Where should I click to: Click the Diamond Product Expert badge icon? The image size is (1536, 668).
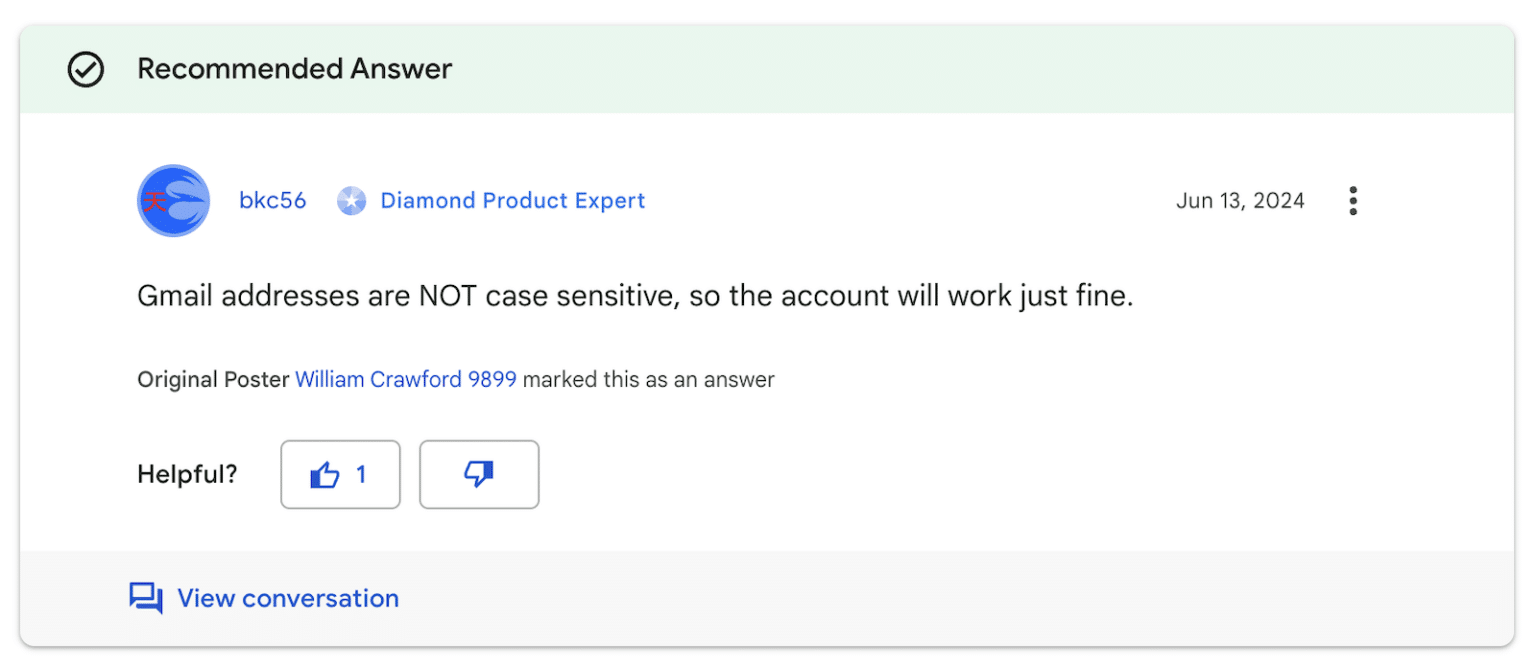point(351,201)
